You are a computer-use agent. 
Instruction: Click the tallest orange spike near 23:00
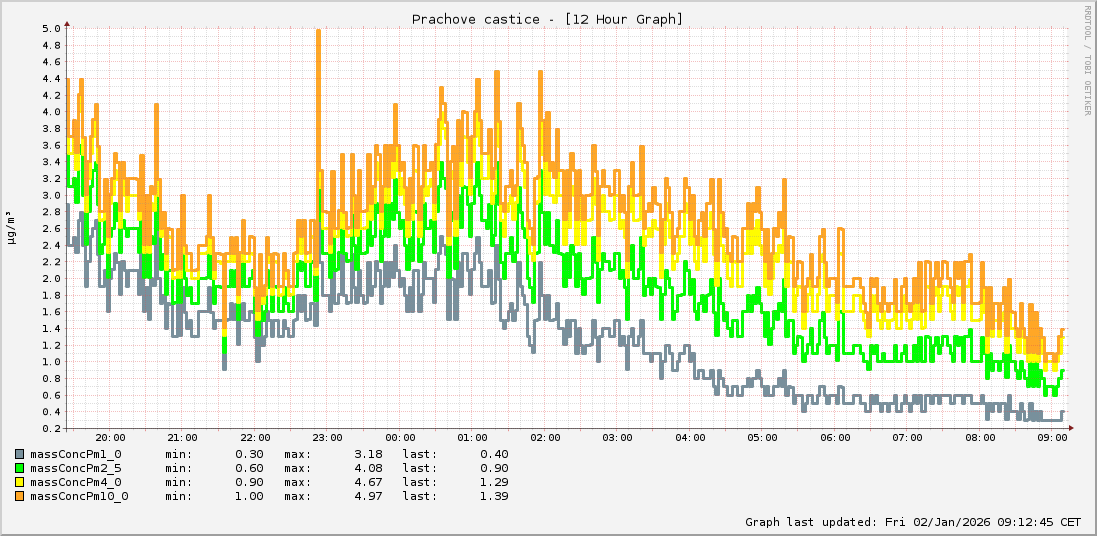point(318,32)
